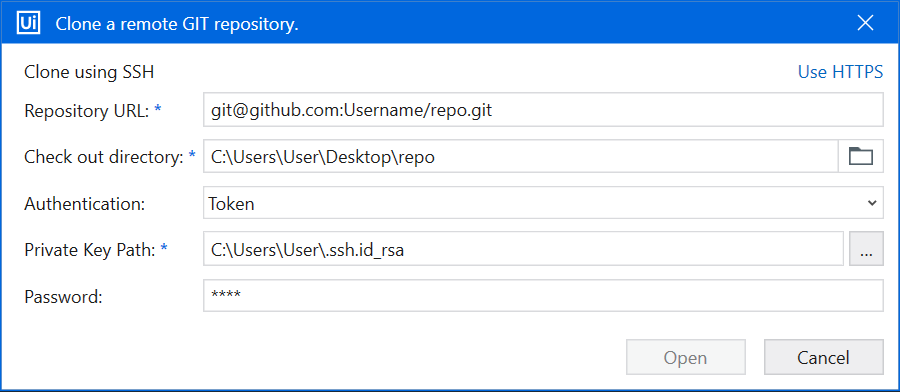Click the 'Check out directory:' label

coord(104,157)
